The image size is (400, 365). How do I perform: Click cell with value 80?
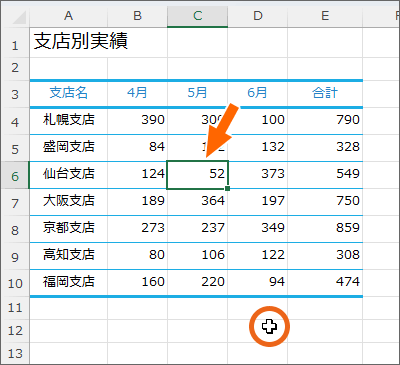pyautogui.click(x=137, y=256)
